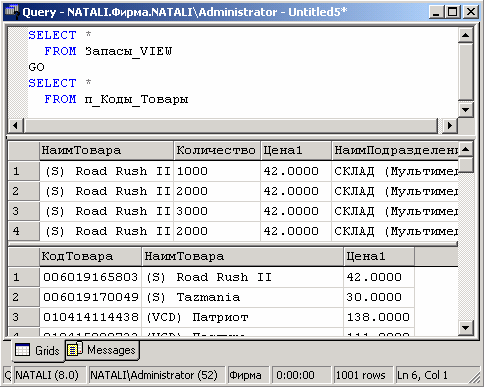Select first grid's Цена1 column header
This screenshot has height=387, width=484.
pyautogui.click(x=296, y=150)
